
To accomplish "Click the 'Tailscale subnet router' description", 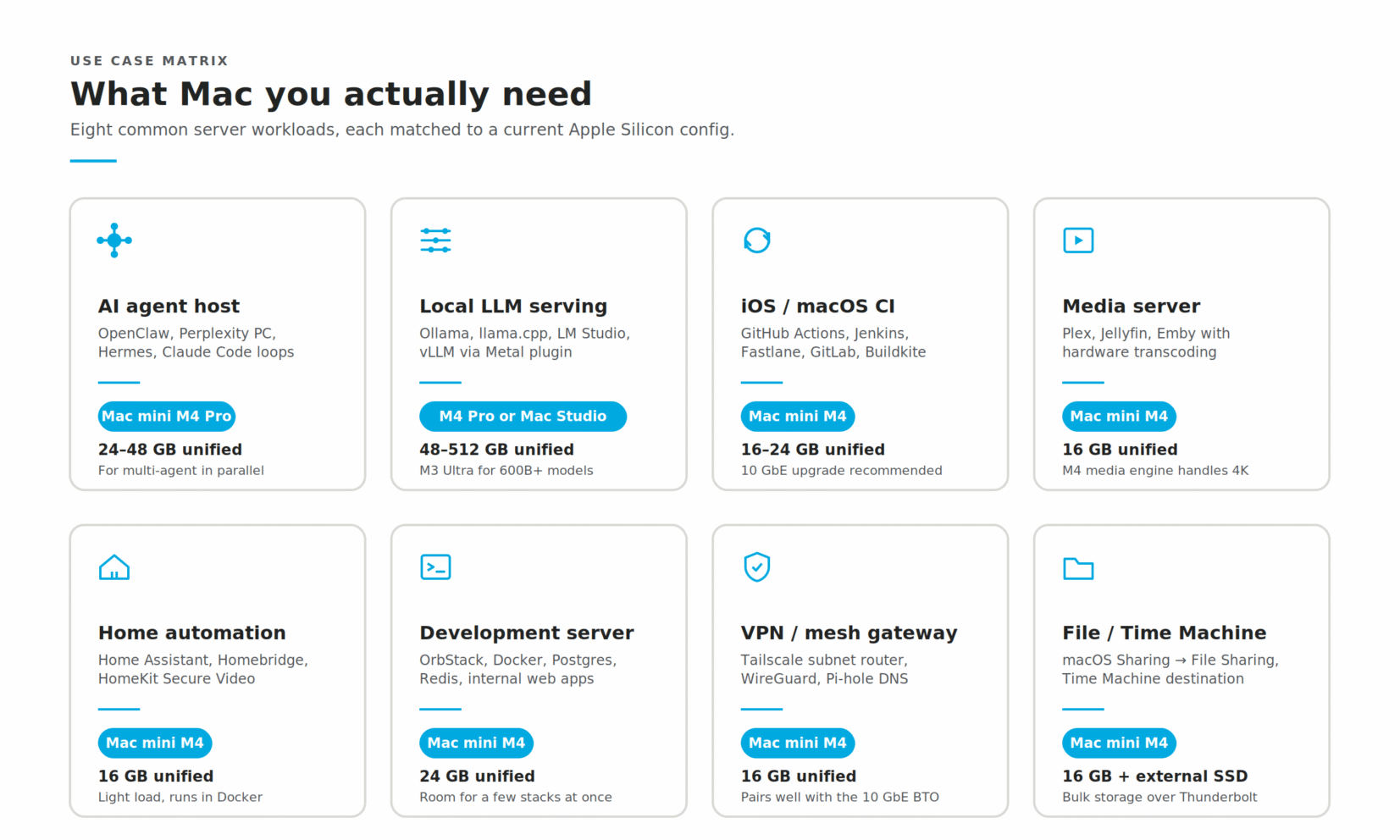I will [x=824, y=660].
